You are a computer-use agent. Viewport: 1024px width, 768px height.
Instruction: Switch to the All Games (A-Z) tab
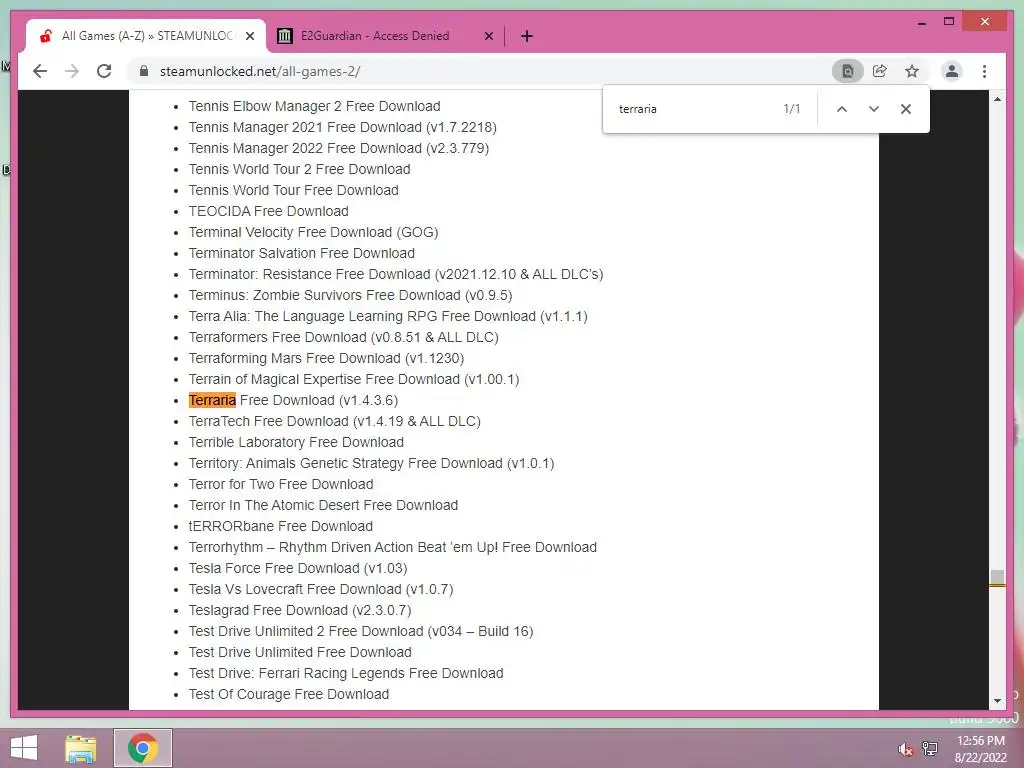point(146,36)
